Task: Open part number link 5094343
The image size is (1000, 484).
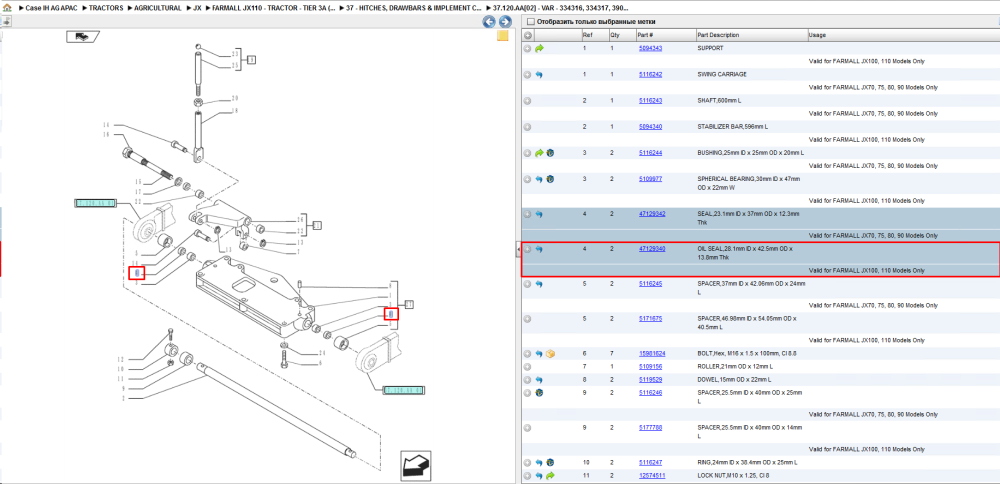Action: [x=651, y=48]
